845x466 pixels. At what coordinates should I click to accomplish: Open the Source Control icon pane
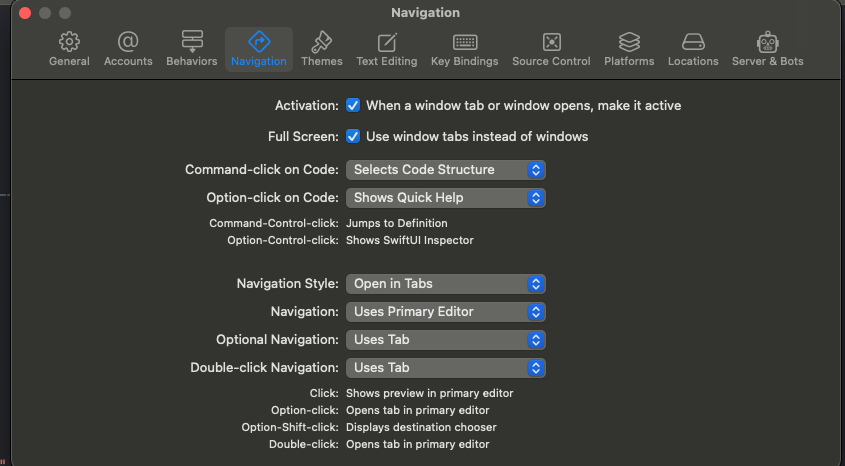551,42
